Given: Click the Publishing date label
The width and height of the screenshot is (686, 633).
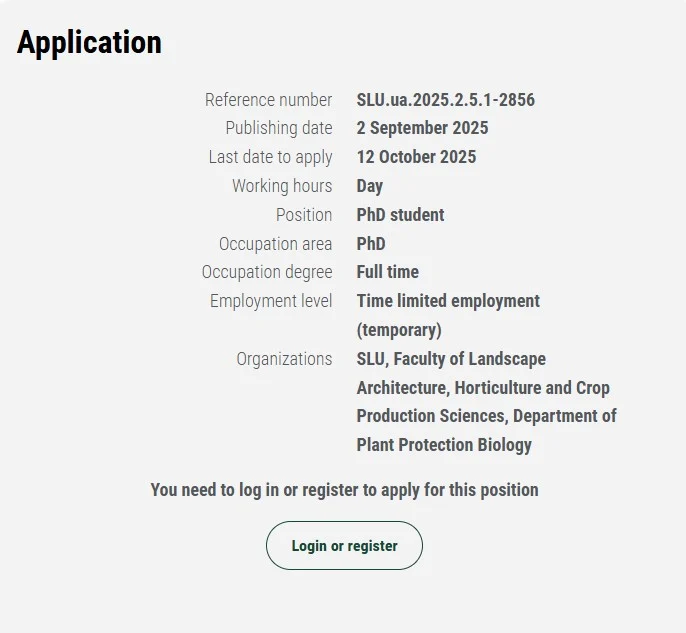Looking at the screenshot, I should click(x=278, y=128).
